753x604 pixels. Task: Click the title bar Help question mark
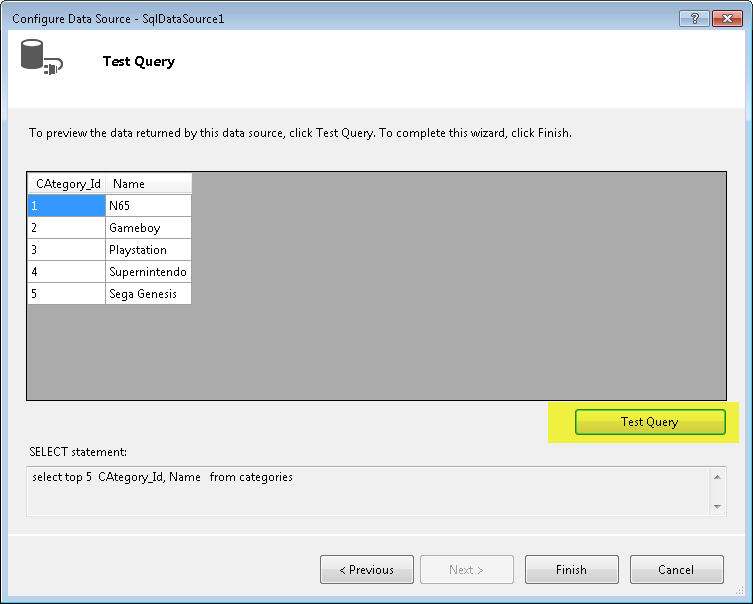point(693,19)
